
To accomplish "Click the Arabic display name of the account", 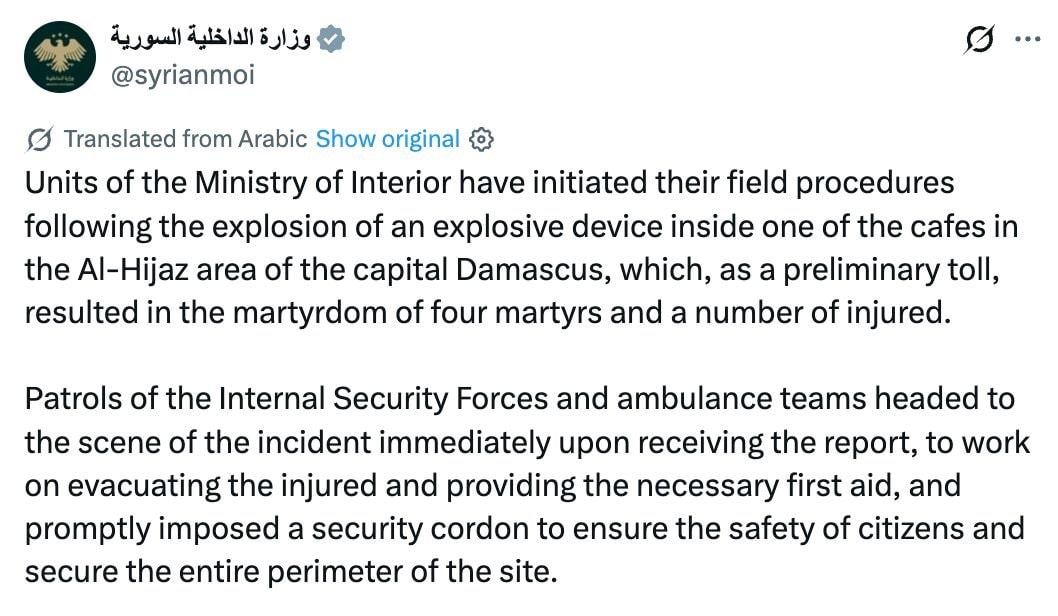I will (211, 36).
